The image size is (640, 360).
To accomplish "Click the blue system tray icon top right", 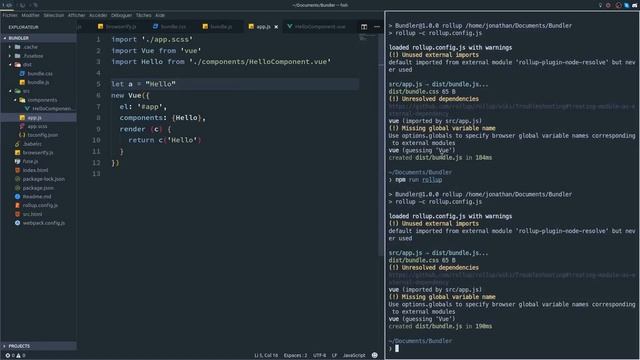I will click(627, 5).
